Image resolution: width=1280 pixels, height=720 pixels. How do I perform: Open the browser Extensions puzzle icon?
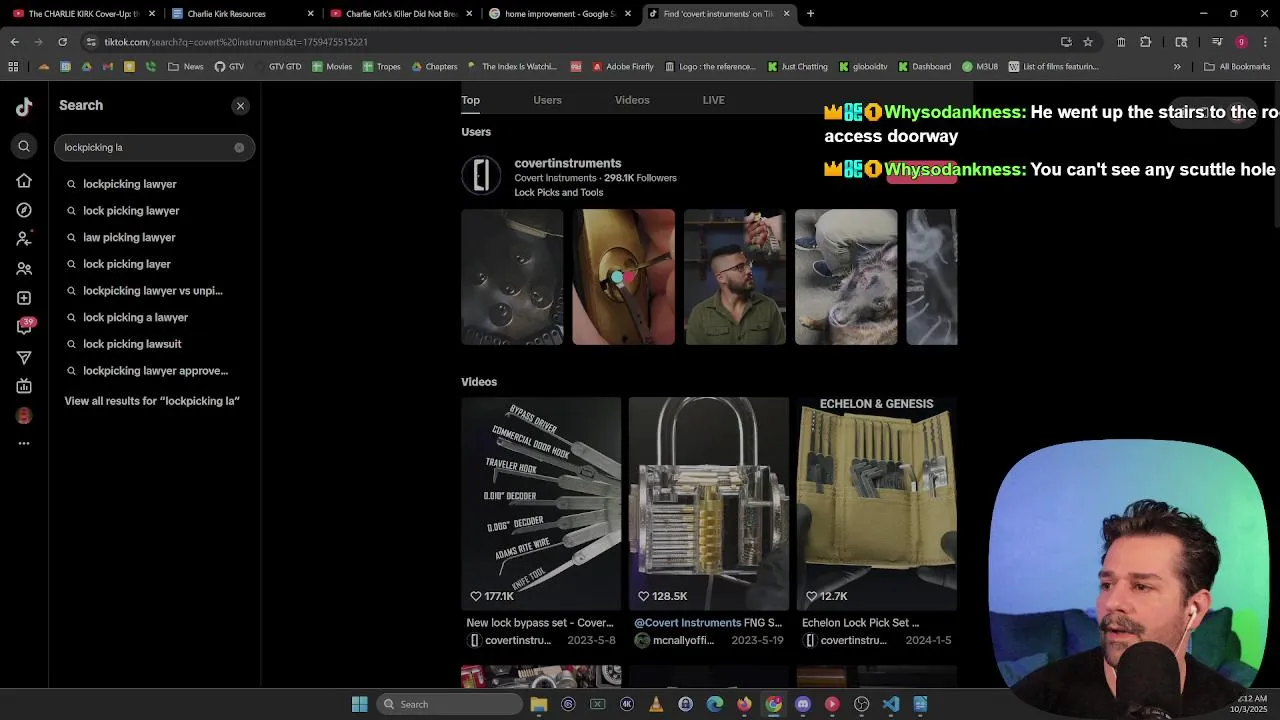pos(1145,42)
